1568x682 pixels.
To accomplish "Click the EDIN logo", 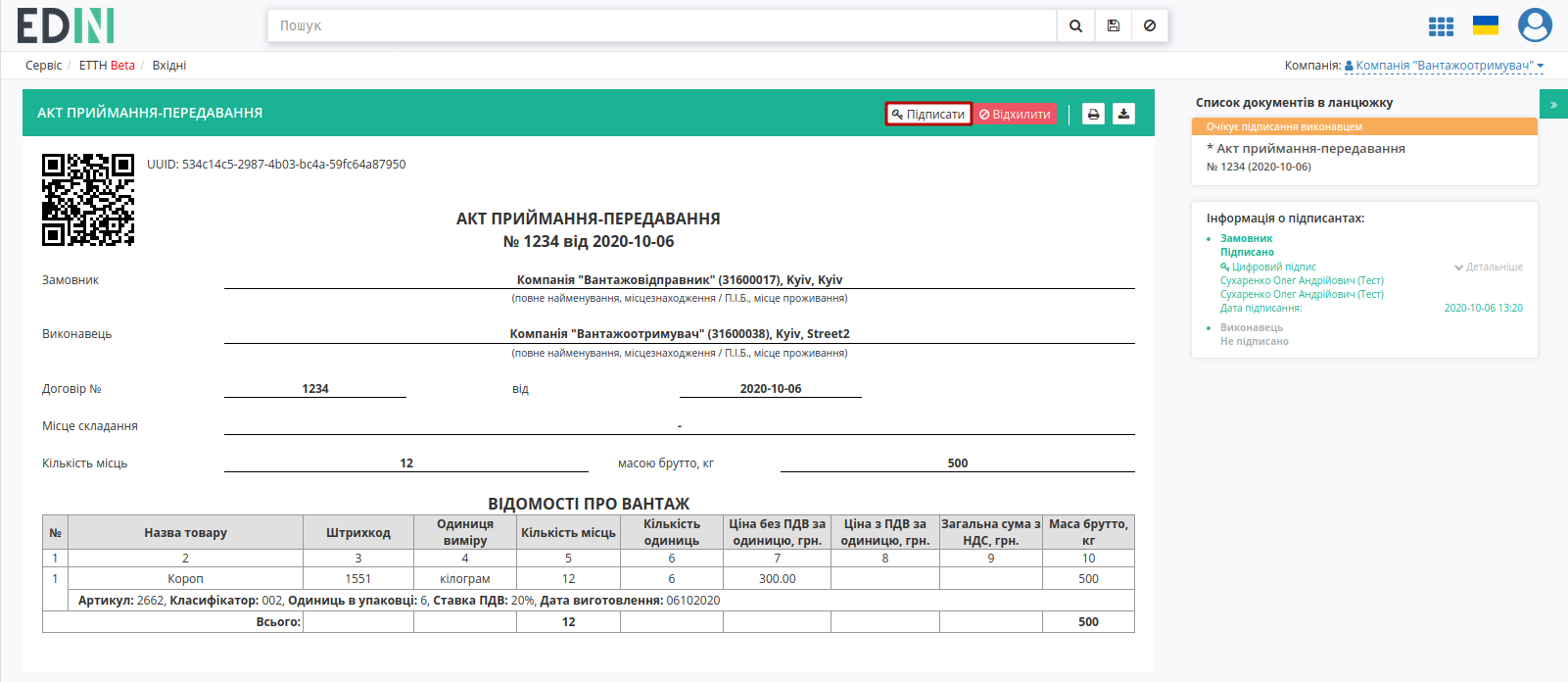I will [x=66, y=25].
